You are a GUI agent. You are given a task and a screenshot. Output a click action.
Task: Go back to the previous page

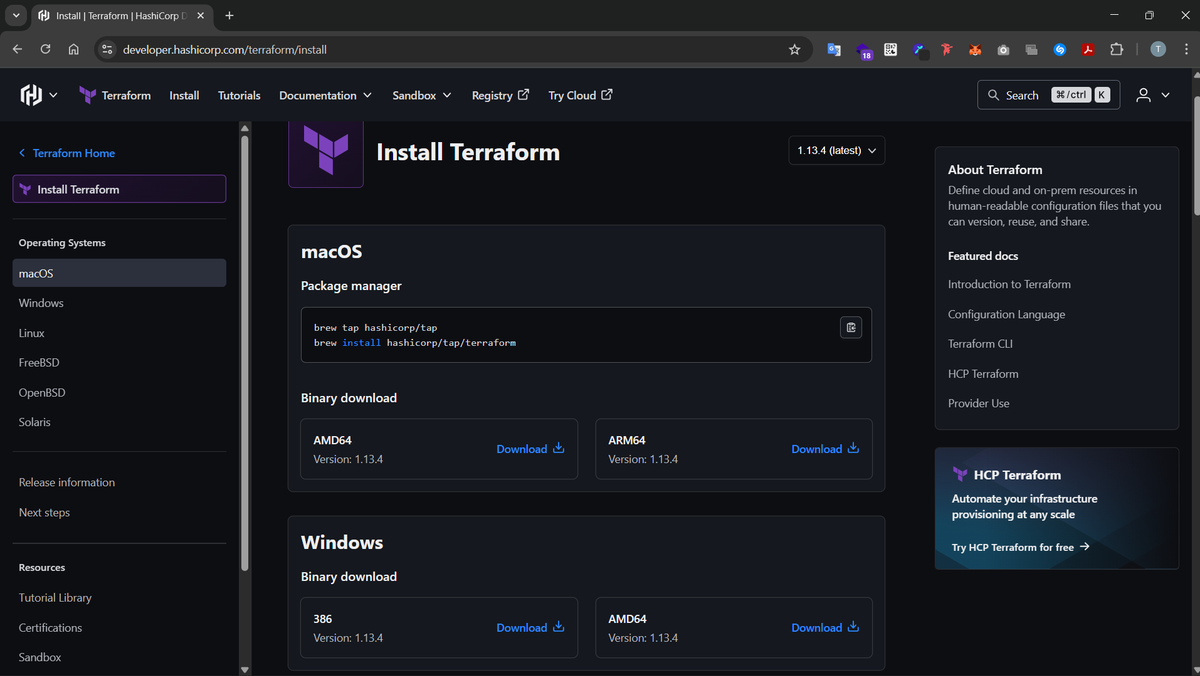[x=17, y=49]
